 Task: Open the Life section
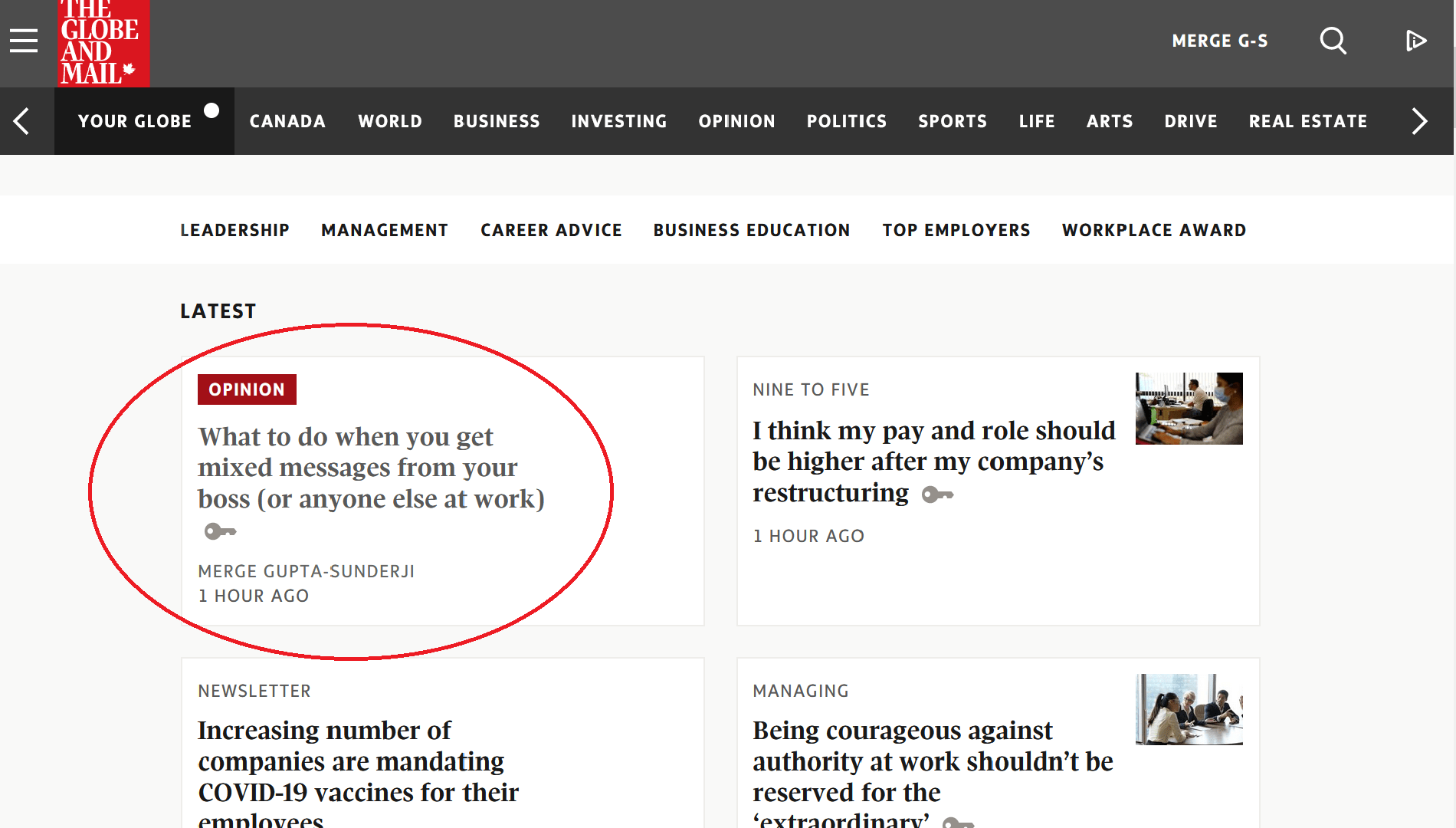pos(1037,121)
